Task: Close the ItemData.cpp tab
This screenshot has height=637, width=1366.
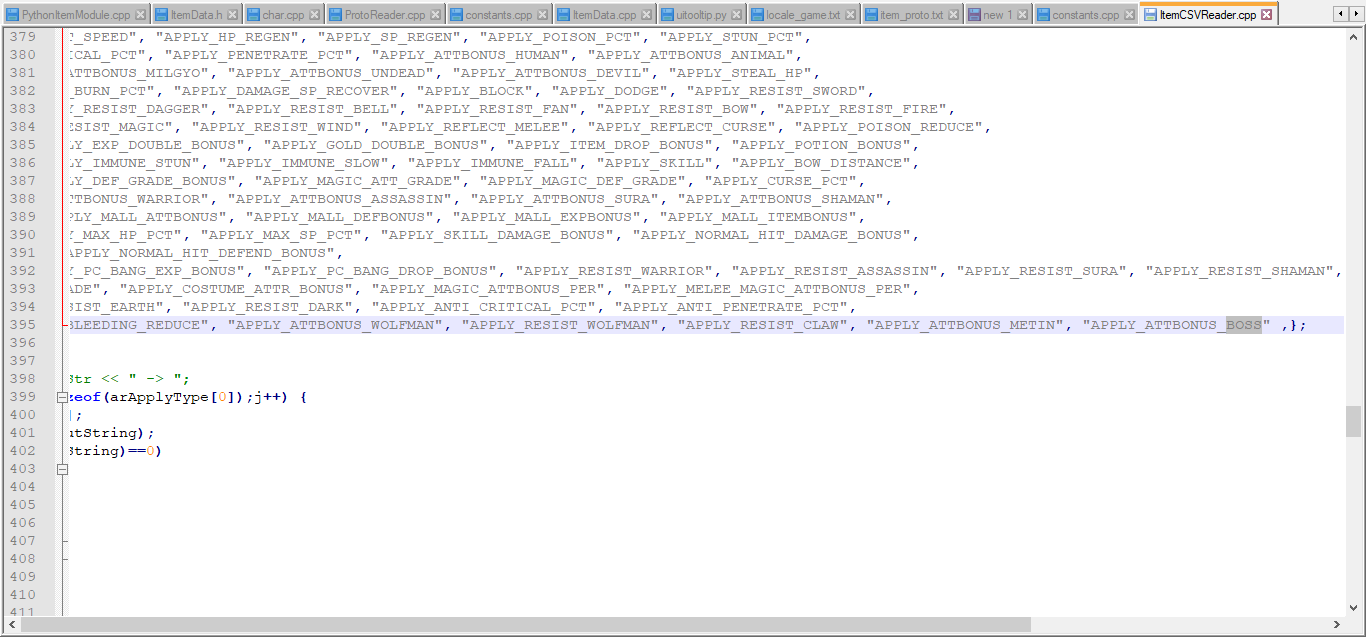Action: coord(646,16)
